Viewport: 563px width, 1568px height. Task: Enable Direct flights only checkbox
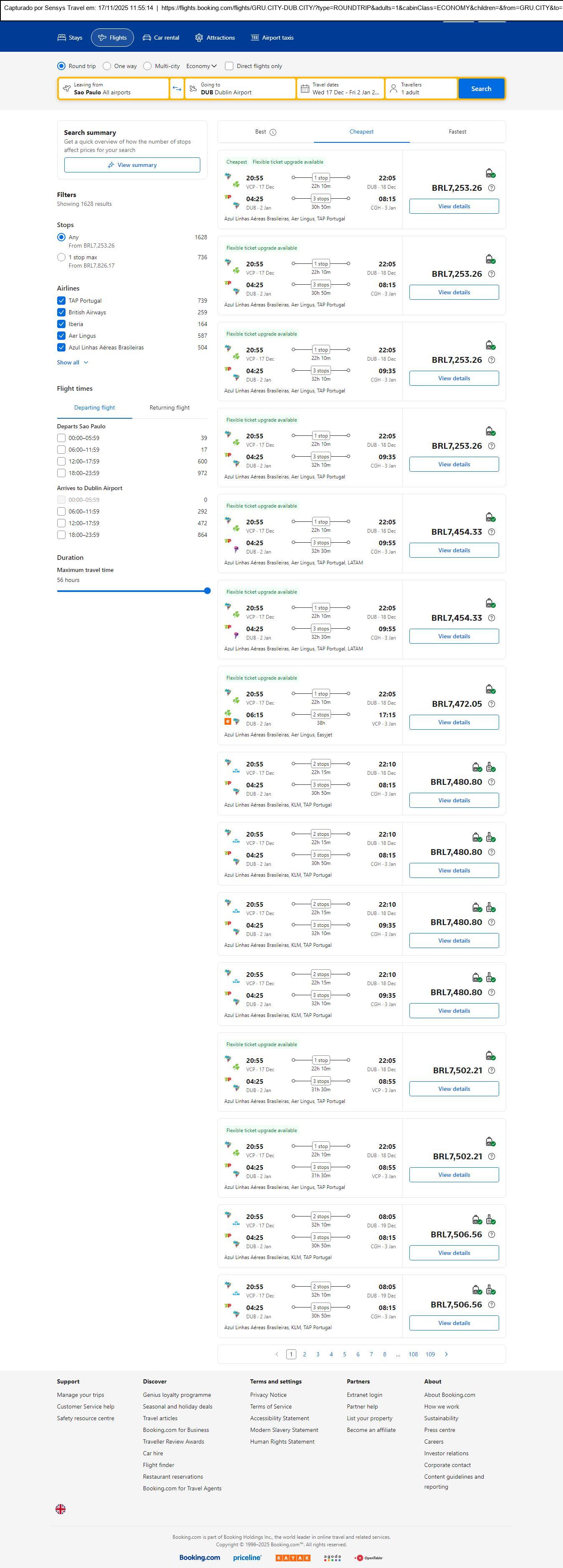230,66
